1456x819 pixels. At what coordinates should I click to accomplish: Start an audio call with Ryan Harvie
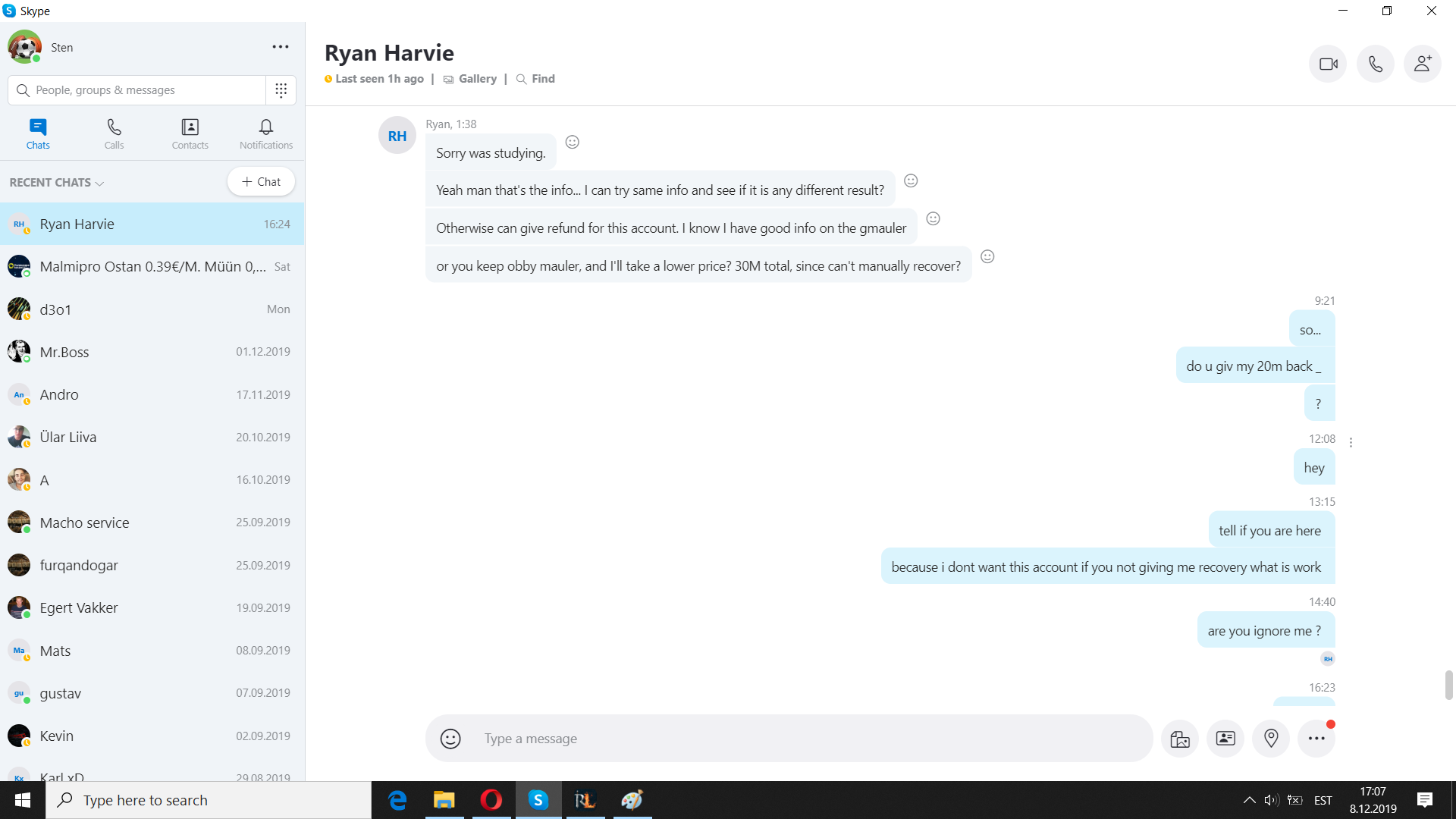(x=1375, y=64)
